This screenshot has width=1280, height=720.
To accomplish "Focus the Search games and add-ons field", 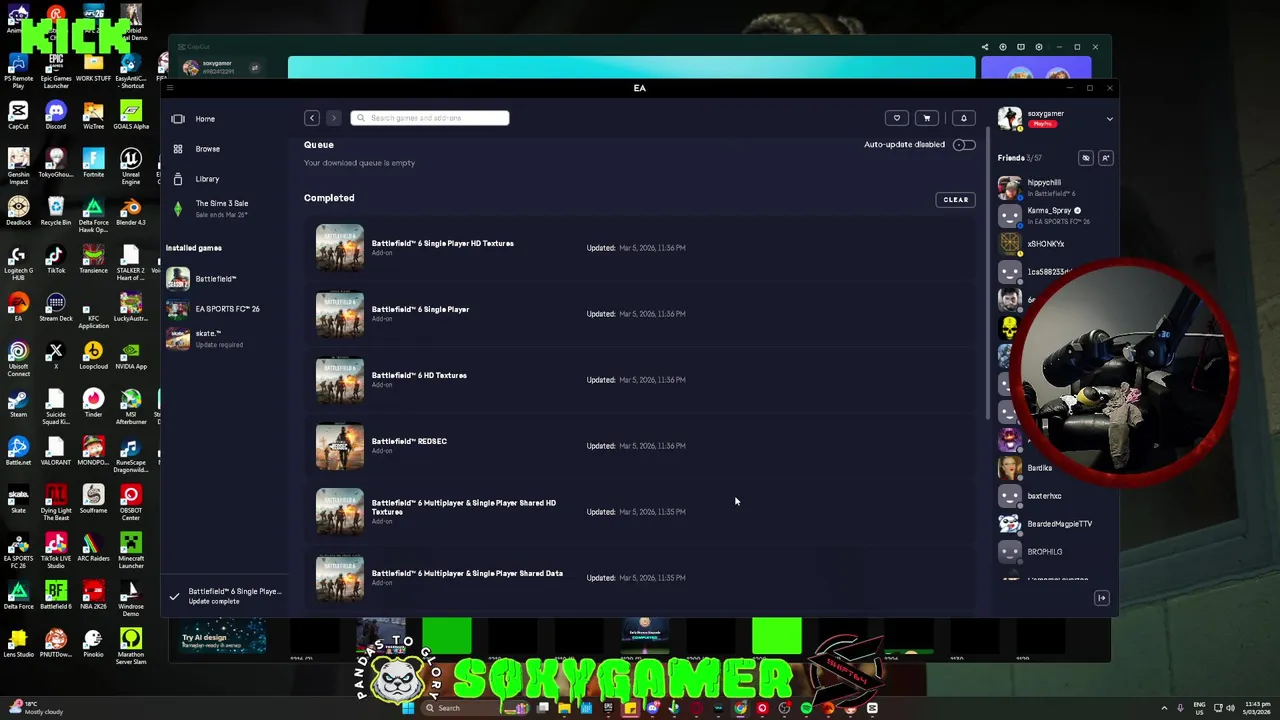I will pyautogui.click(x=430, y=118).
